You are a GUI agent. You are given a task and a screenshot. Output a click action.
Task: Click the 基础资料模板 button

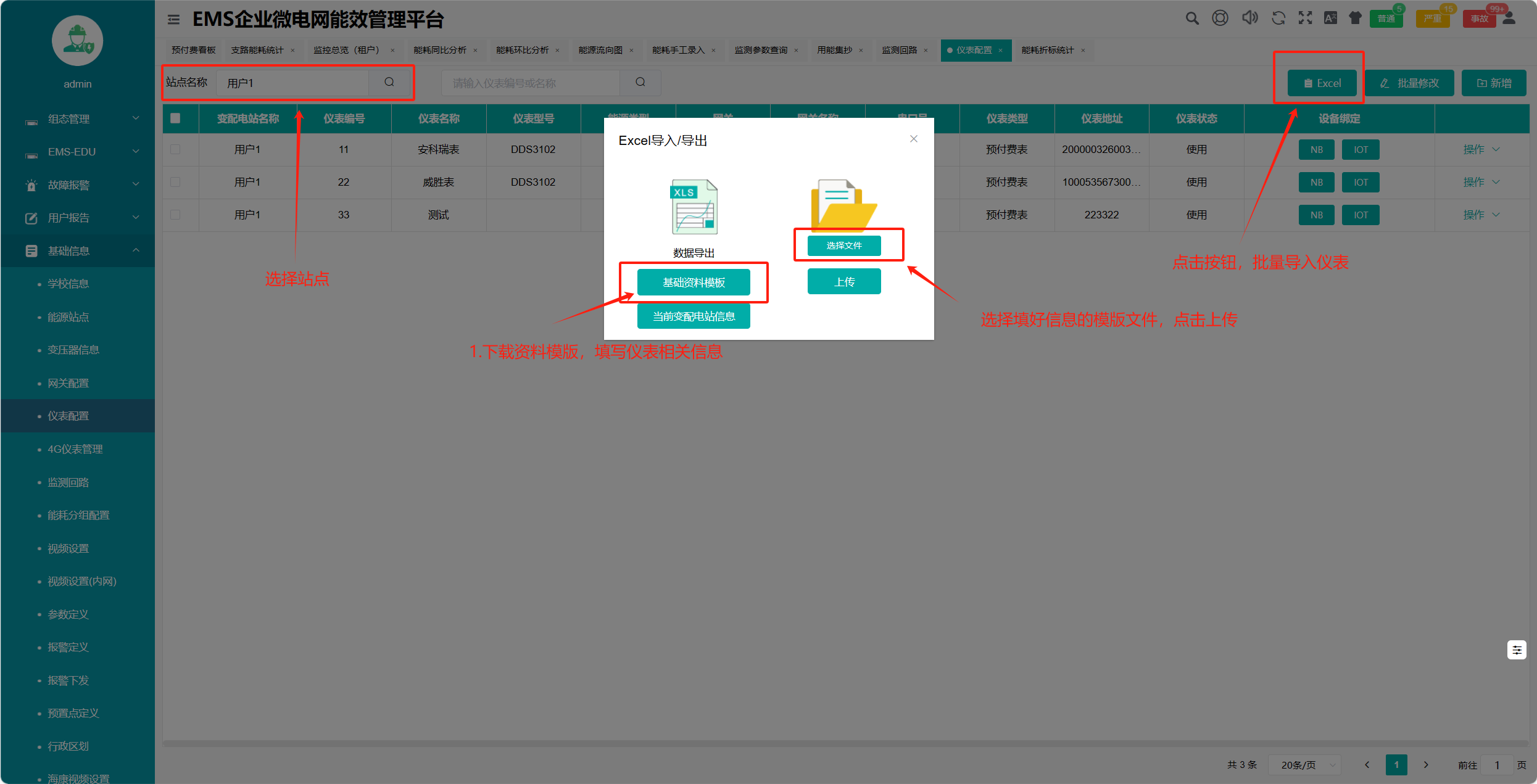tap(694, 283)
